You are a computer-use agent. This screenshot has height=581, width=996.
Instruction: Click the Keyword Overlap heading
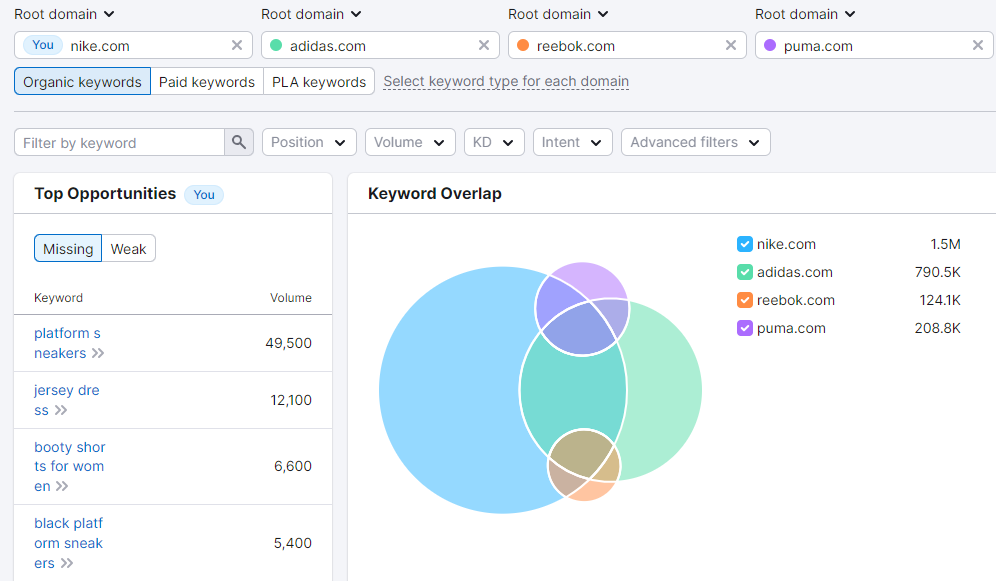coord(434,193)
